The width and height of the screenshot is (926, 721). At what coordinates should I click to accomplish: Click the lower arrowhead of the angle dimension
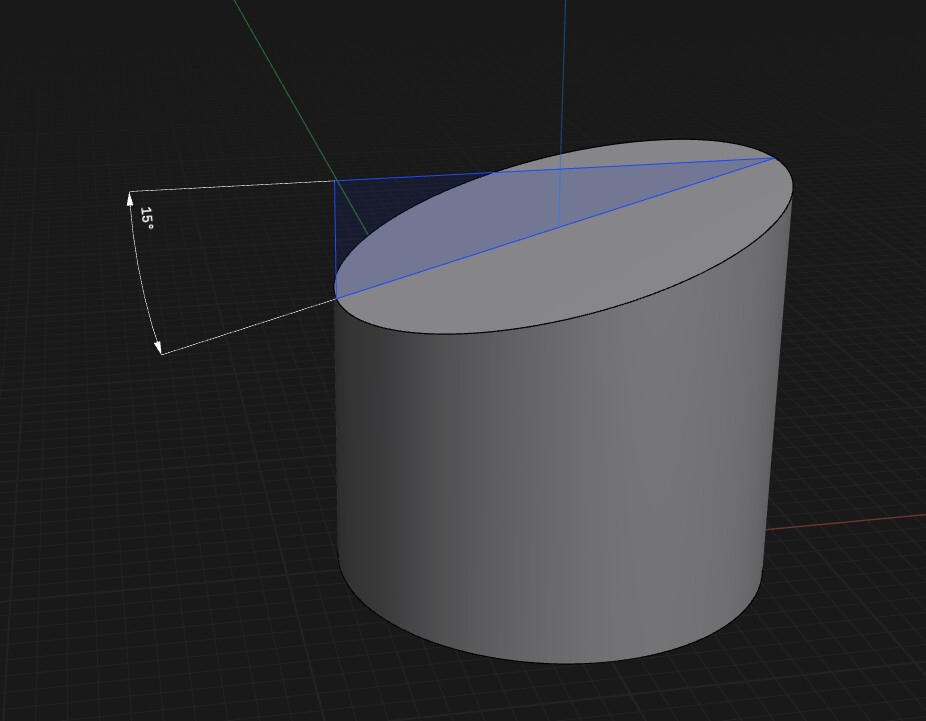(158, 347)
